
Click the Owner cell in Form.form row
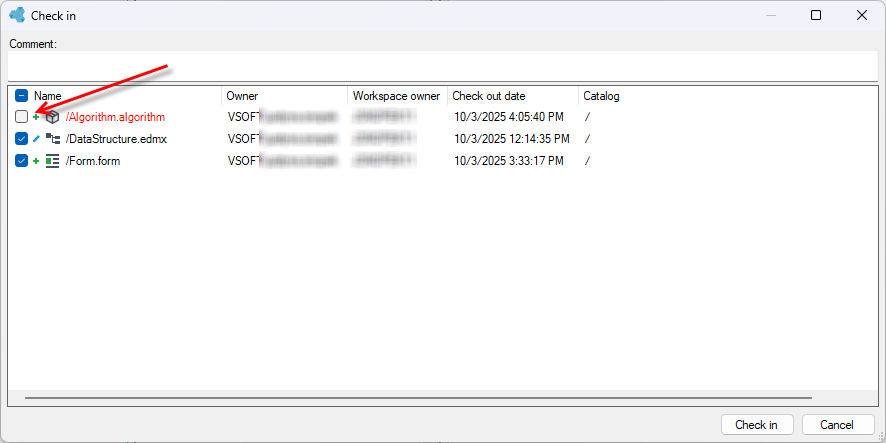[x=283, y=161]
